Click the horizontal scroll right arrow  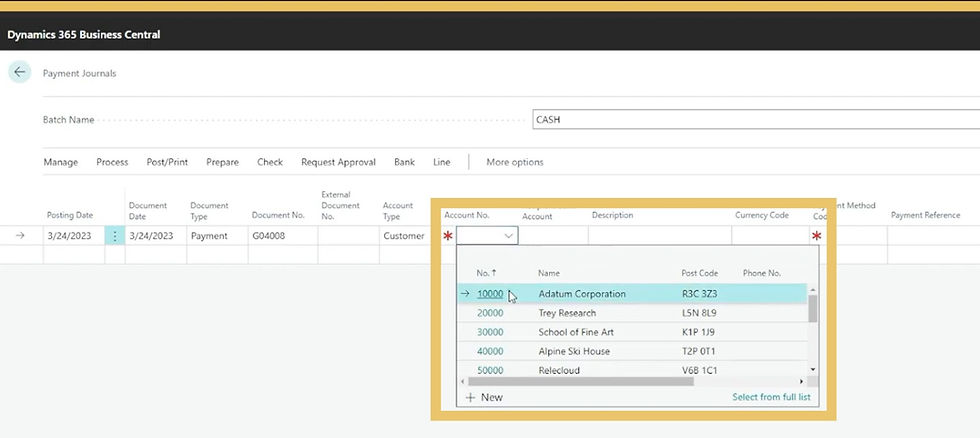tap(801, 381)
